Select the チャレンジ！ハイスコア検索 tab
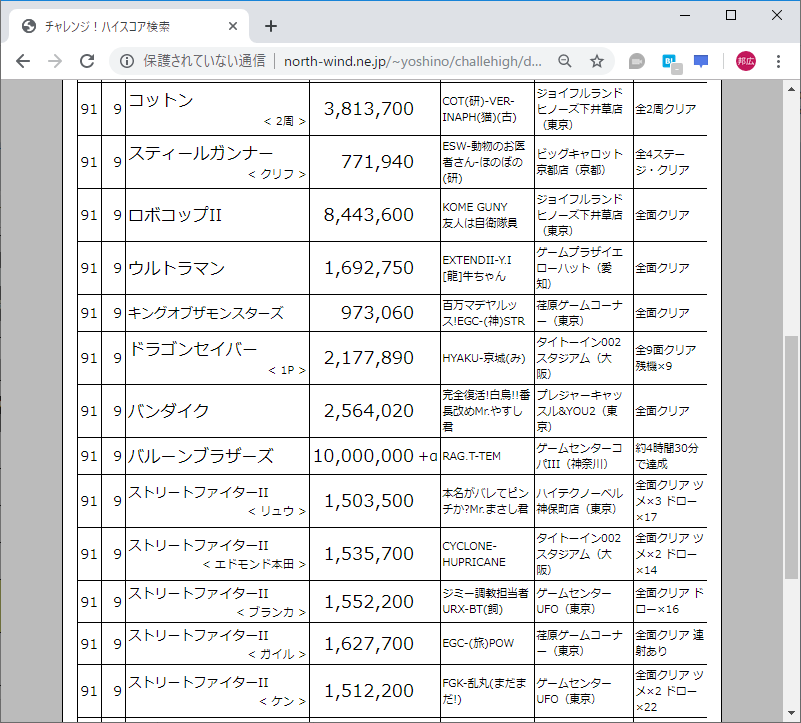This screenshot has width=801, height=723. pyautogui.click(x=129, y=26)
